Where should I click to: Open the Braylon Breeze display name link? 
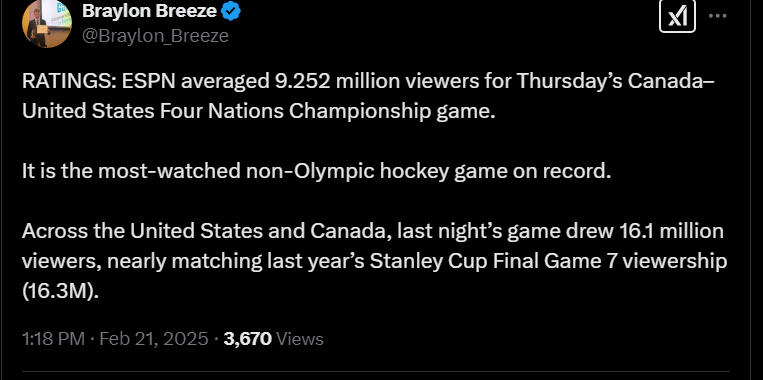[149, 11]
